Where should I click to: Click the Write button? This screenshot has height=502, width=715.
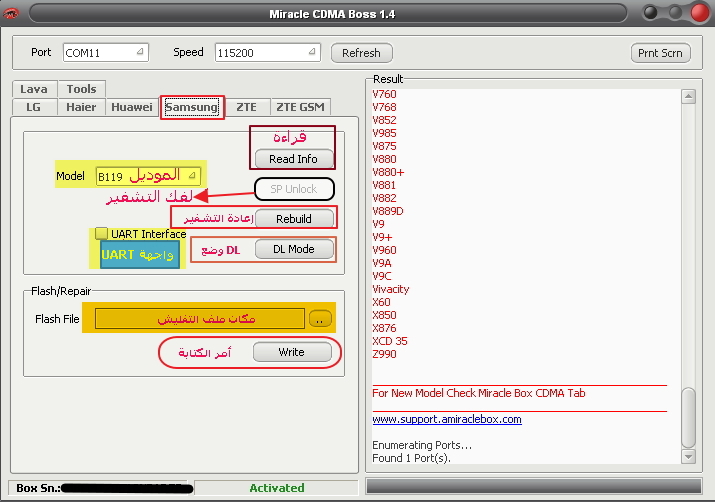tap(292, 352)
